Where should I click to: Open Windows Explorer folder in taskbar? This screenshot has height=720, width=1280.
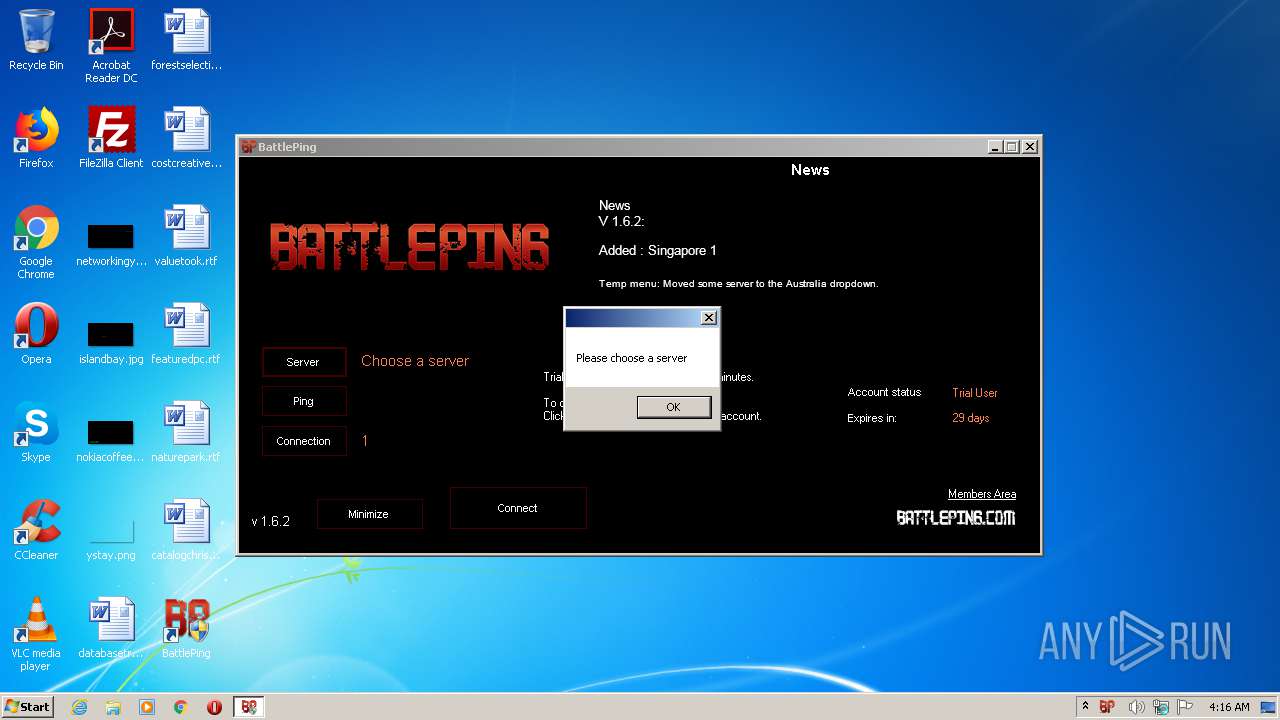[113, 707]
